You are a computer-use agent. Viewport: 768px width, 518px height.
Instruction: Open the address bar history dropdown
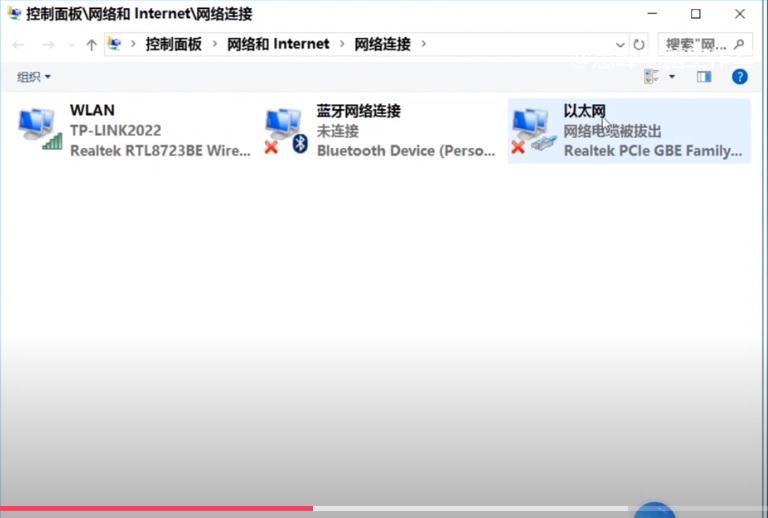(x=620, y=45)
